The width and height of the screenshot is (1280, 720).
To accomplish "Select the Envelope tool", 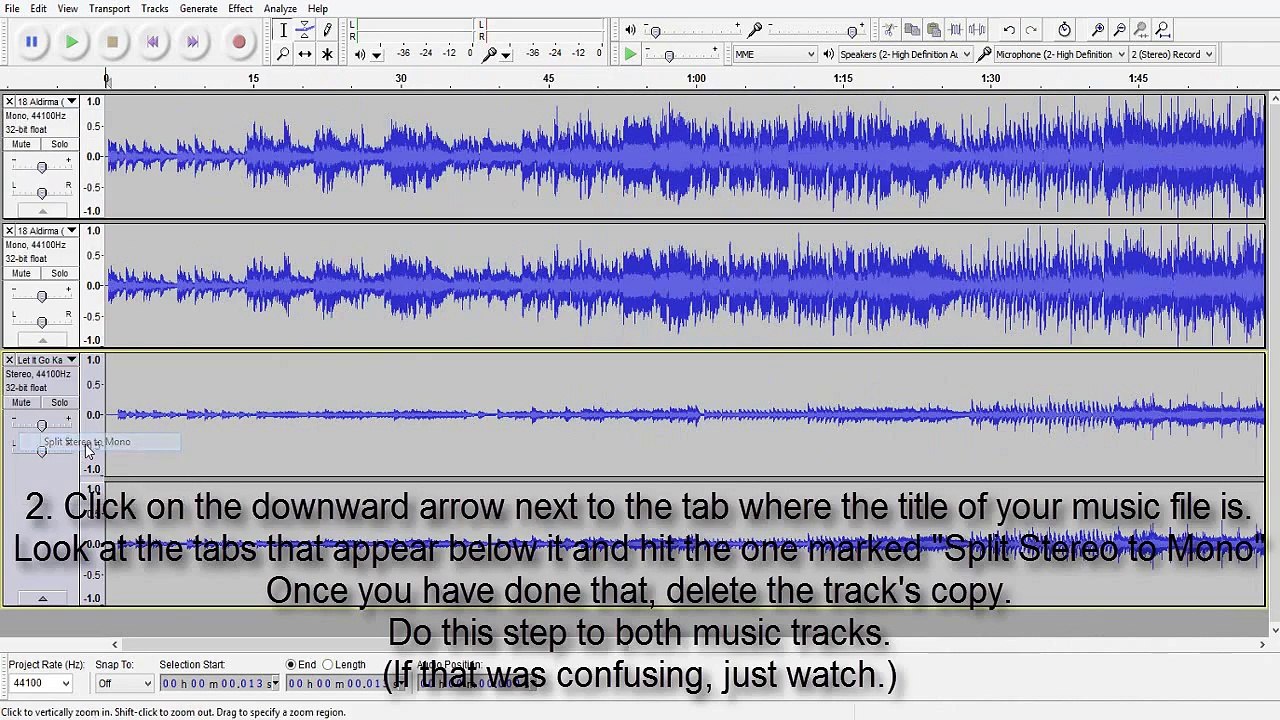I will 305,30.
